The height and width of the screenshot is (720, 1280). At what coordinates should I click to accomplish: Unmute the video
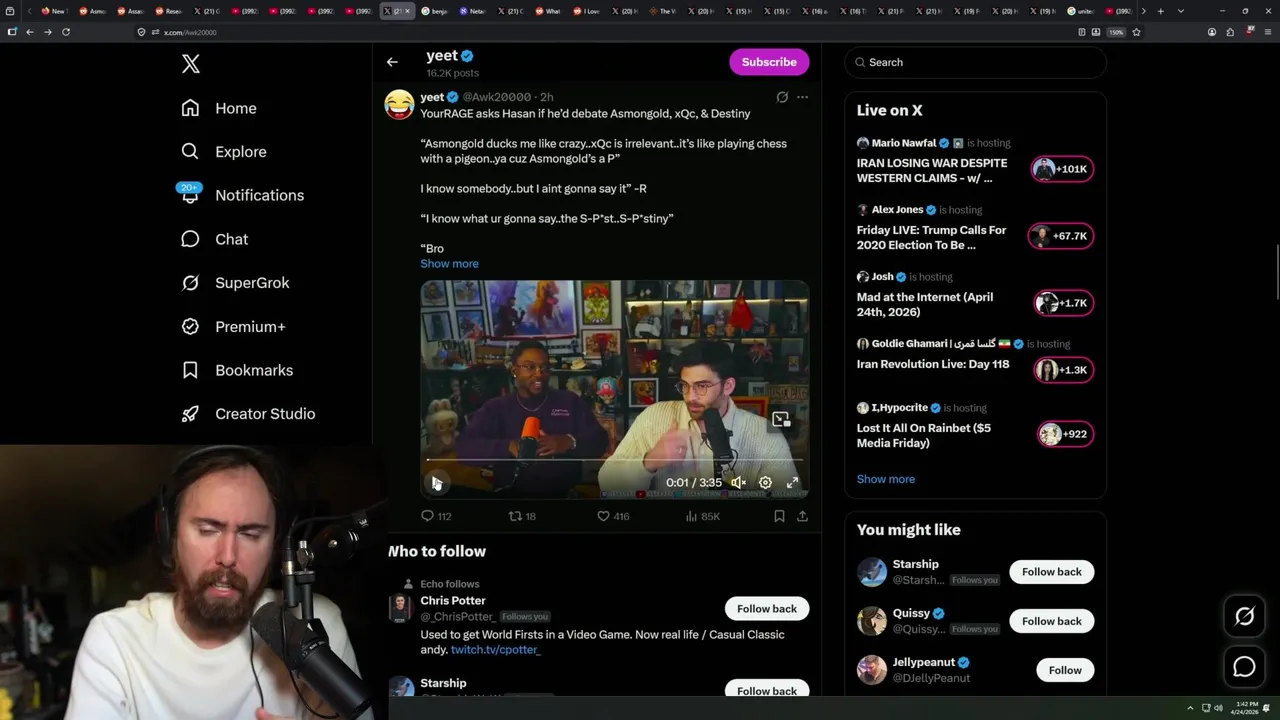[738, 483]
